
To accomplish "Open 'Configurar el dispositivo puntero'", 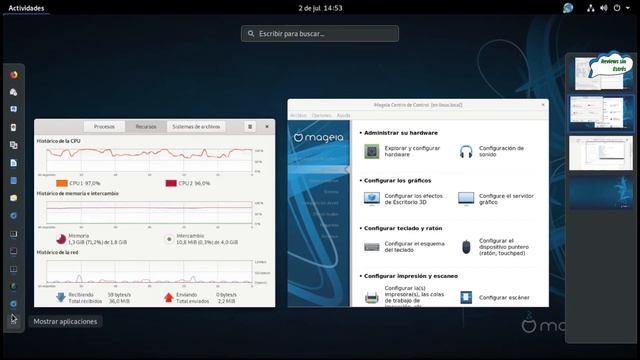I will click(504, 247).
